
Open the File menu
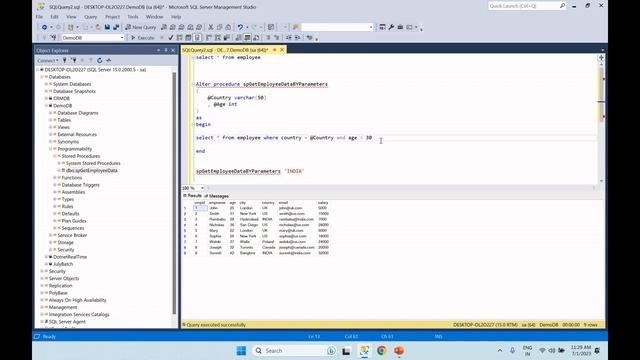[x=39, y=17]
